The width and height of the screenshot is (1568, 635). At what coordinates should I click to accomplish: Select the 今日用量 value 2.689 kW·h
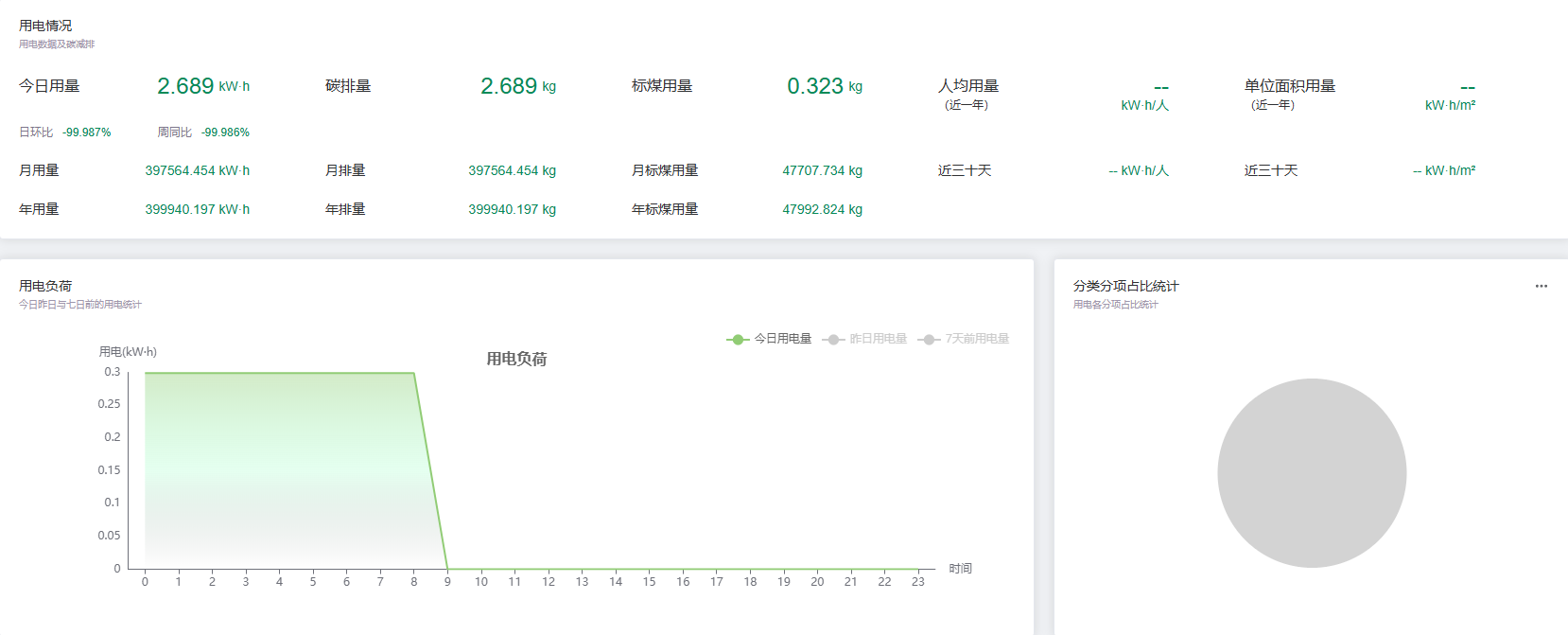(x=203, y=86)
